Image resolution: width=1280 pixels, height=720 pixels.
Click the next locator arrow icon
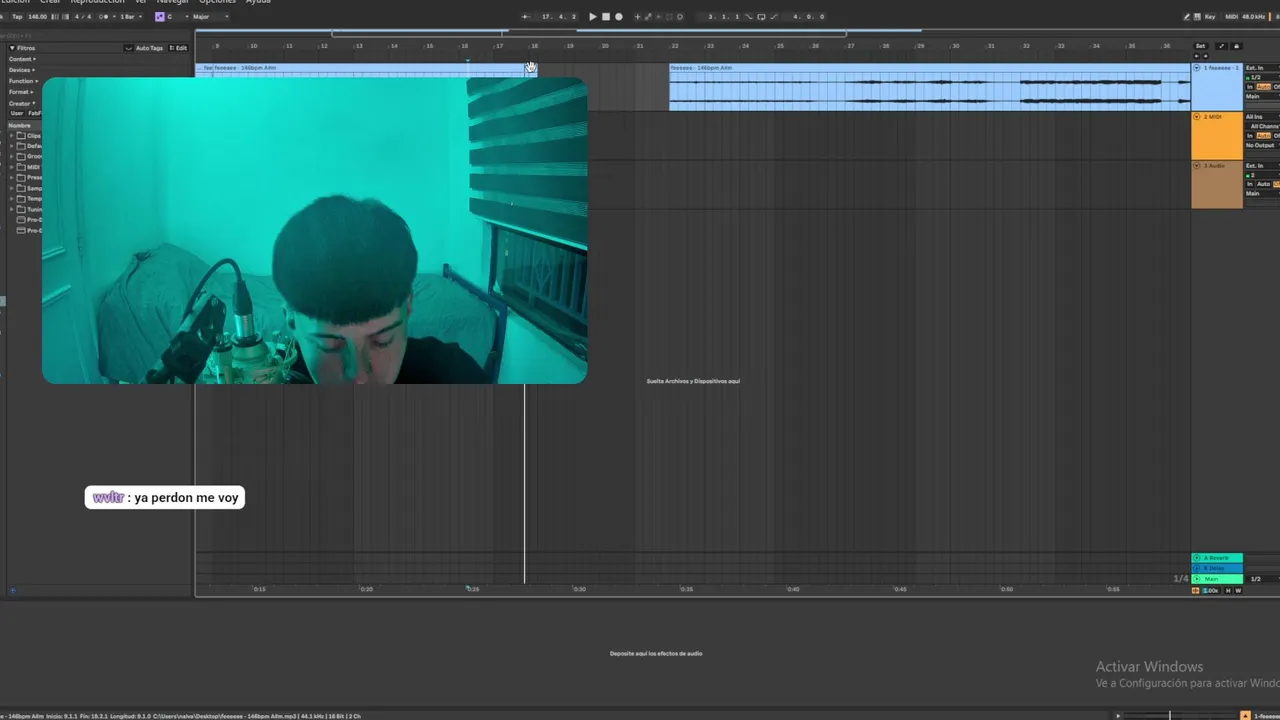(x=1205, y=56)
